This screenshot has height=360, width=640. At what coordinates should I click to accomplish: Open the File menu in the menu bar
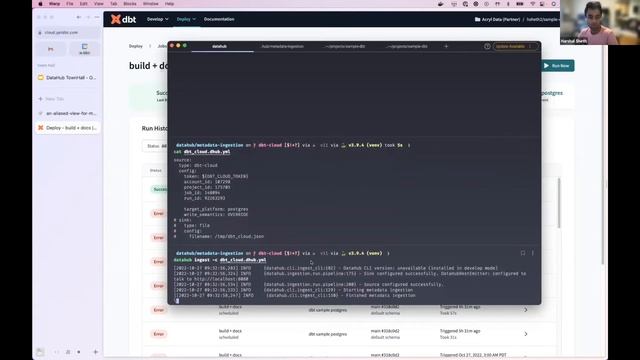pyautogui.click(x=70, y=4)
